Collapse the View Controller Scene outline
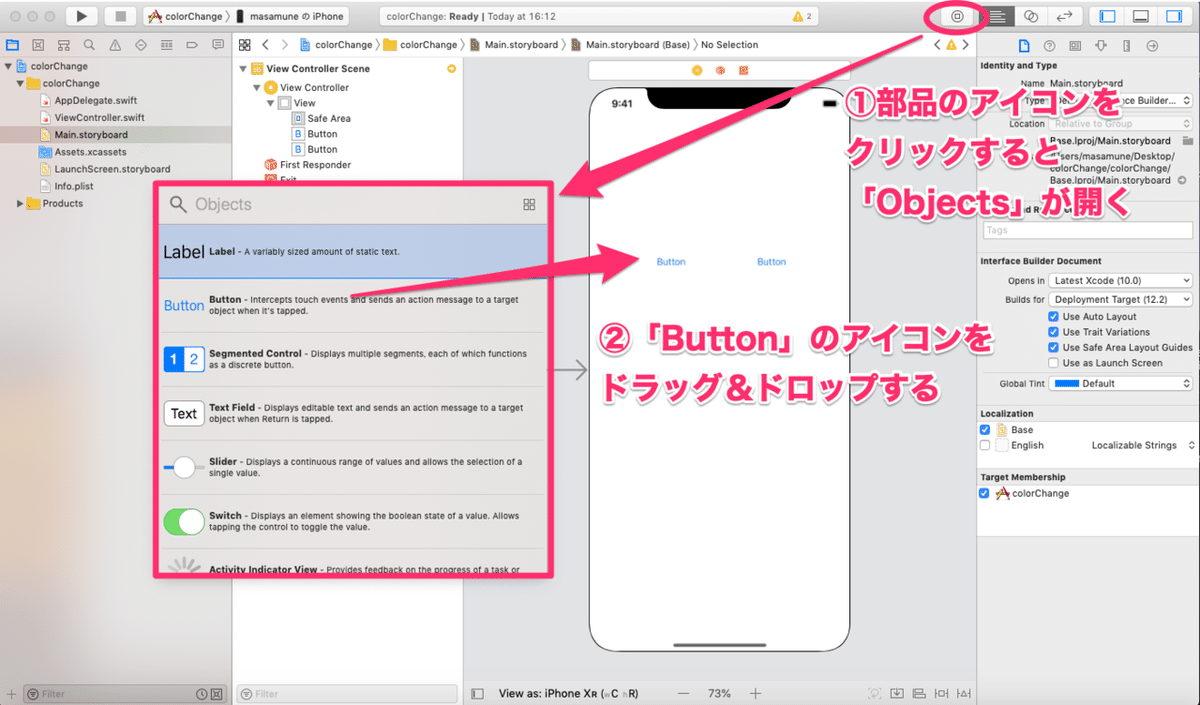Screen dimensions: 1200x705 (243, 68)
